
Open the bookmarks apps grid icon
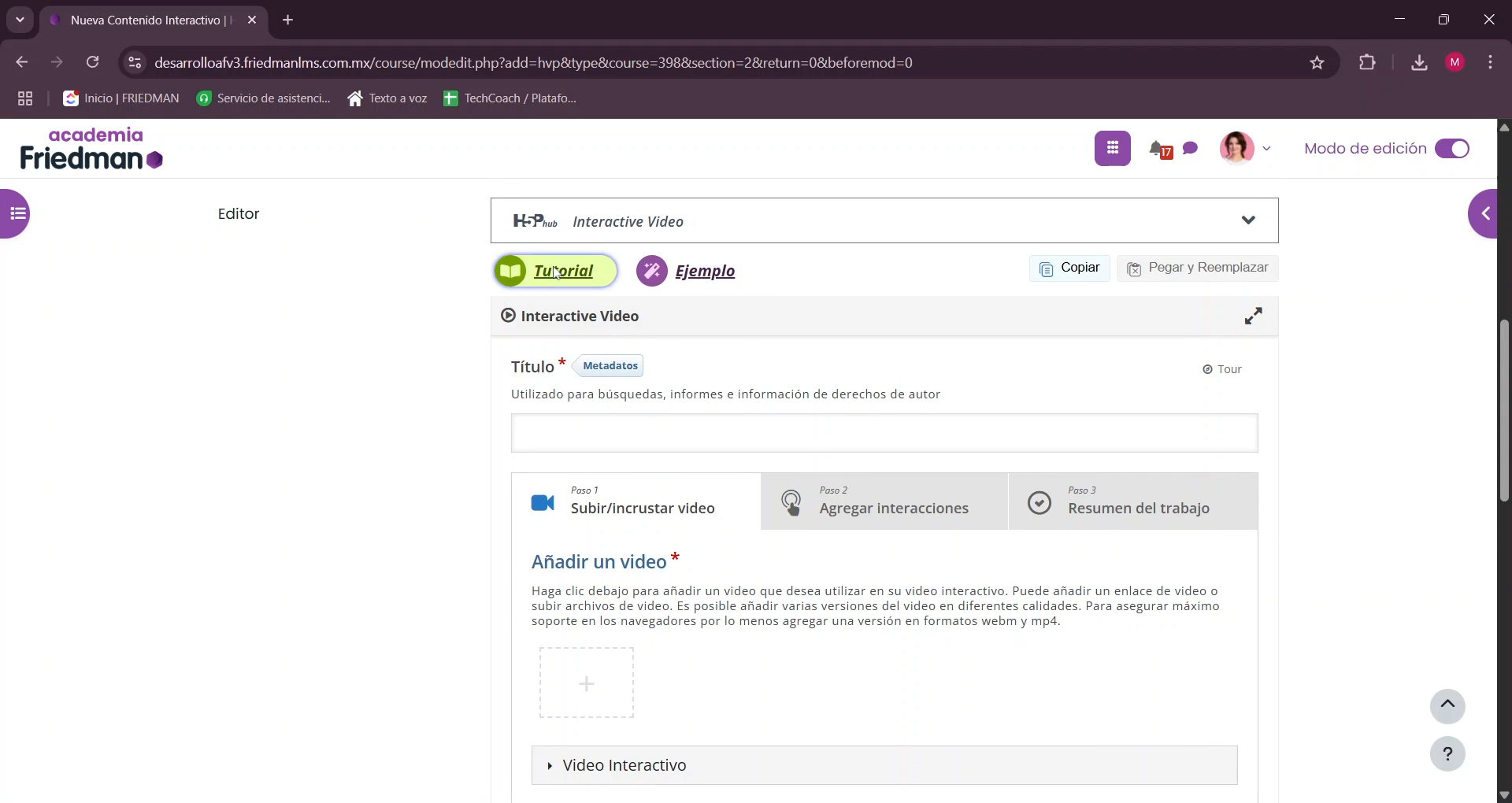(25, 98)
